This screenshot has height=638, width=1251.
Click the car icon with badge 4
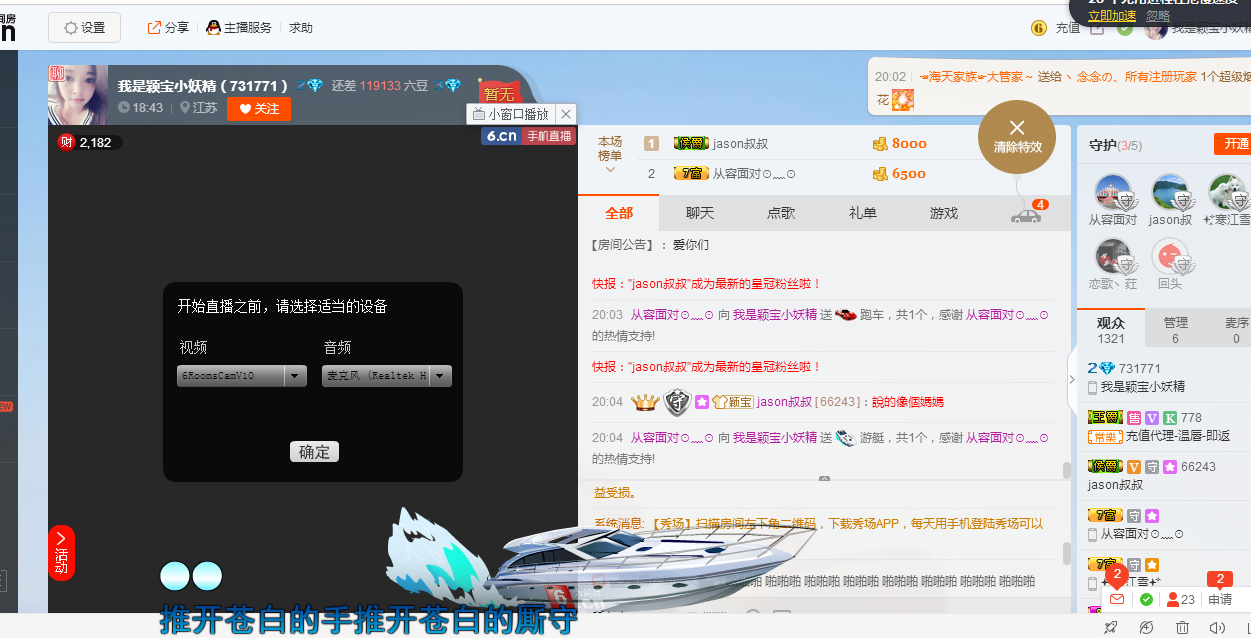(1026, 214)
